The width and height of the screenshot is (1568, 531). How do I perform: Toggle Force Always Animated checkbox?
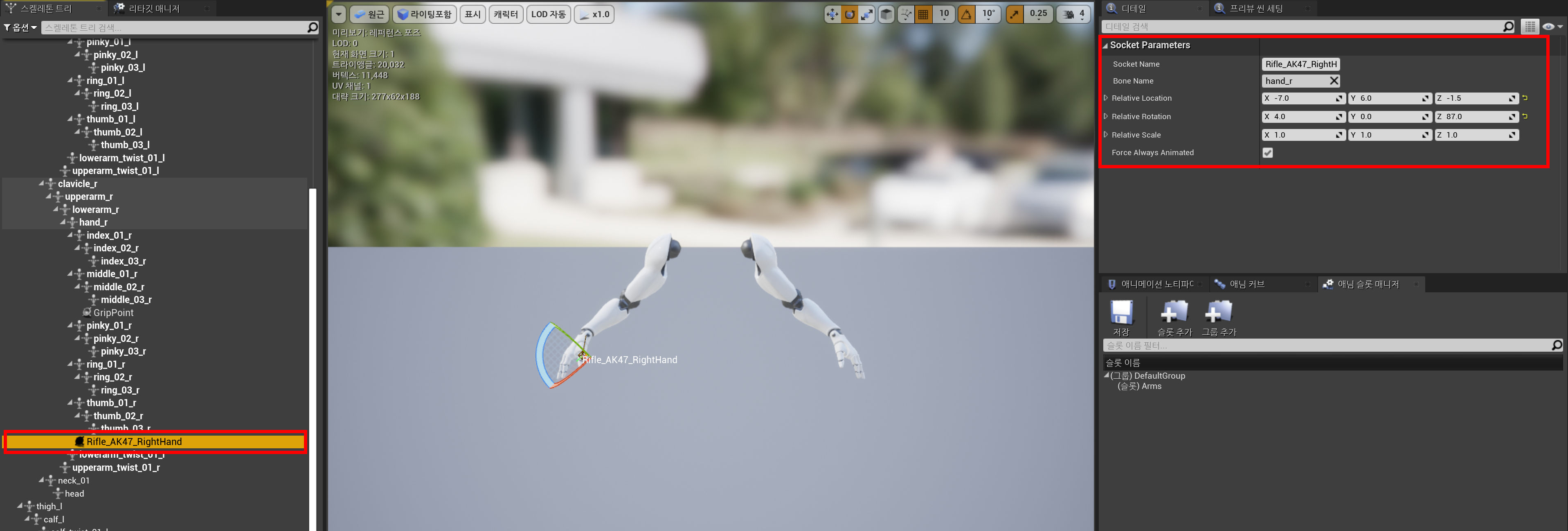1267,153
